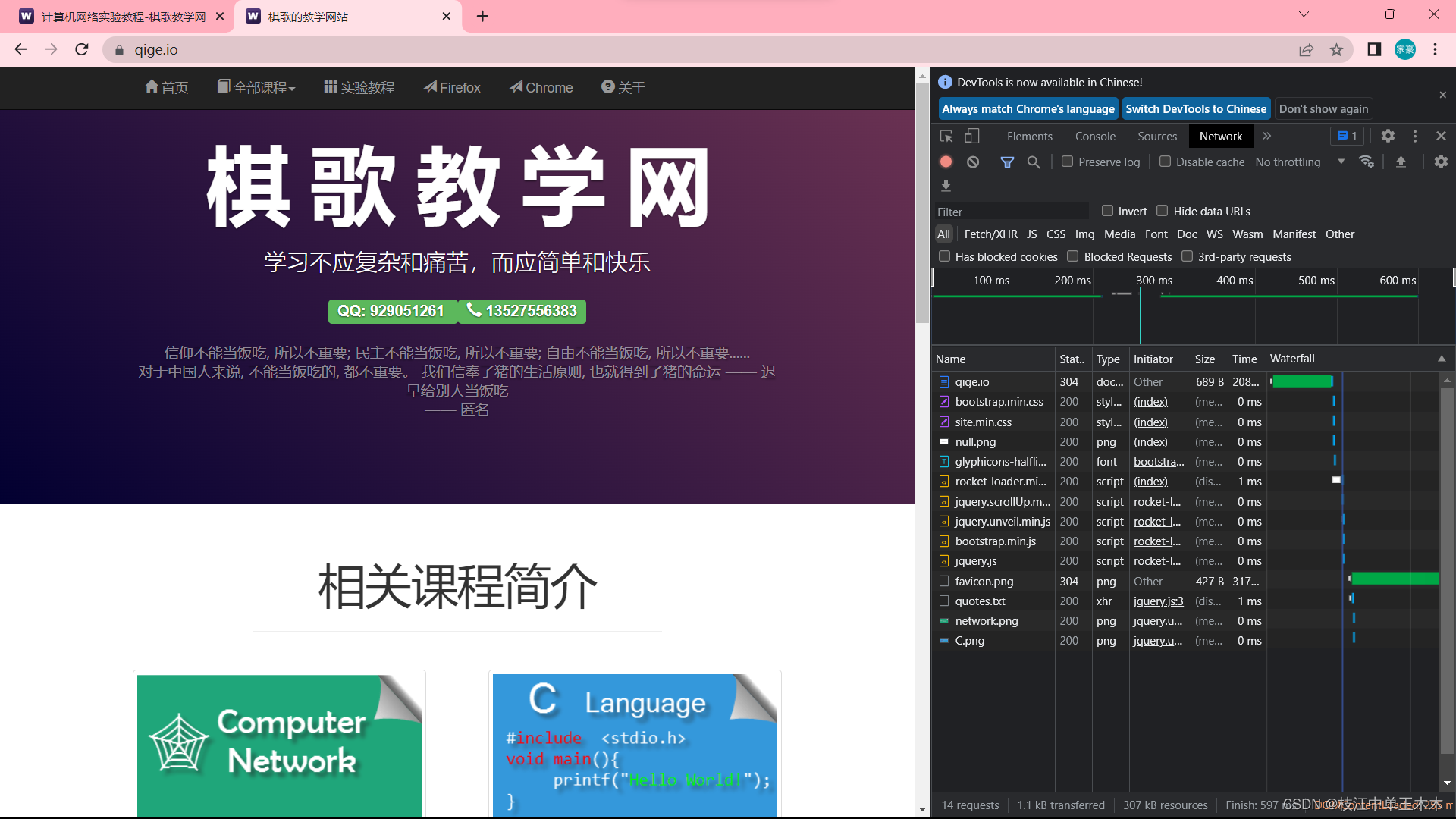This screenshot has width=1456, height=819.
Task: Click the import HAR upload icon
Action: [1401, 162]
